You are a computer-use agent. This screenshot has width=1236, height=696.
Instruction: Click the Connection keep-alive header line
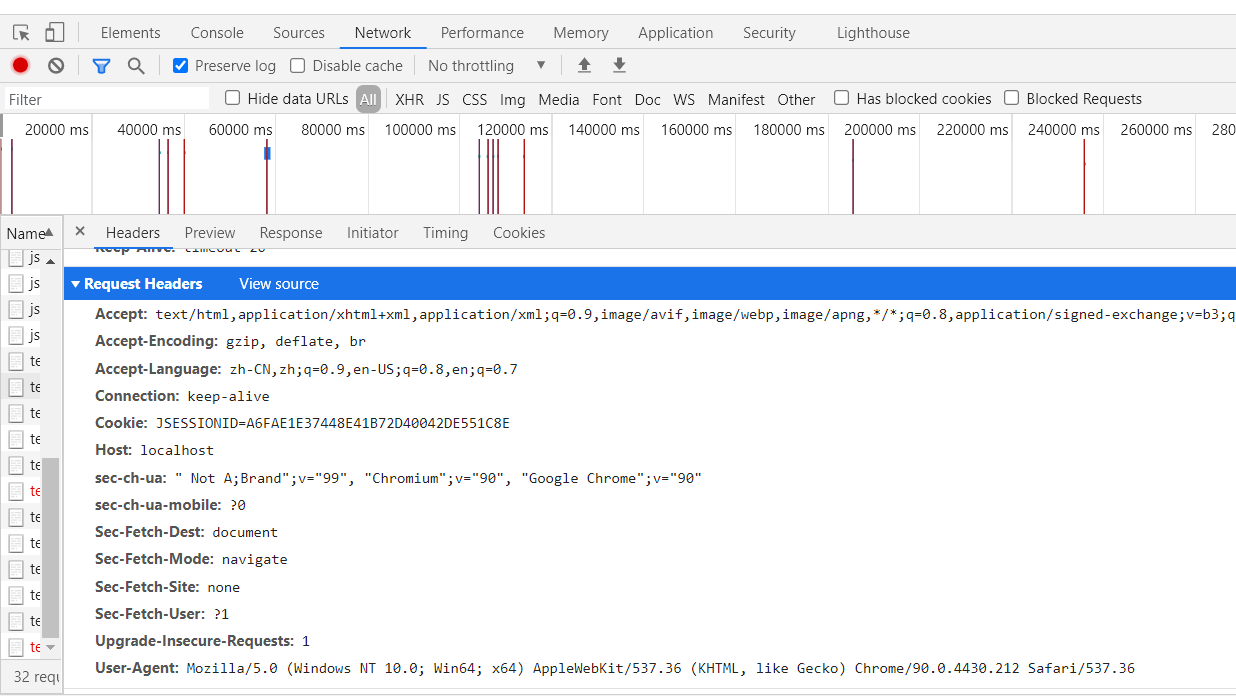(x=182, y=396)
